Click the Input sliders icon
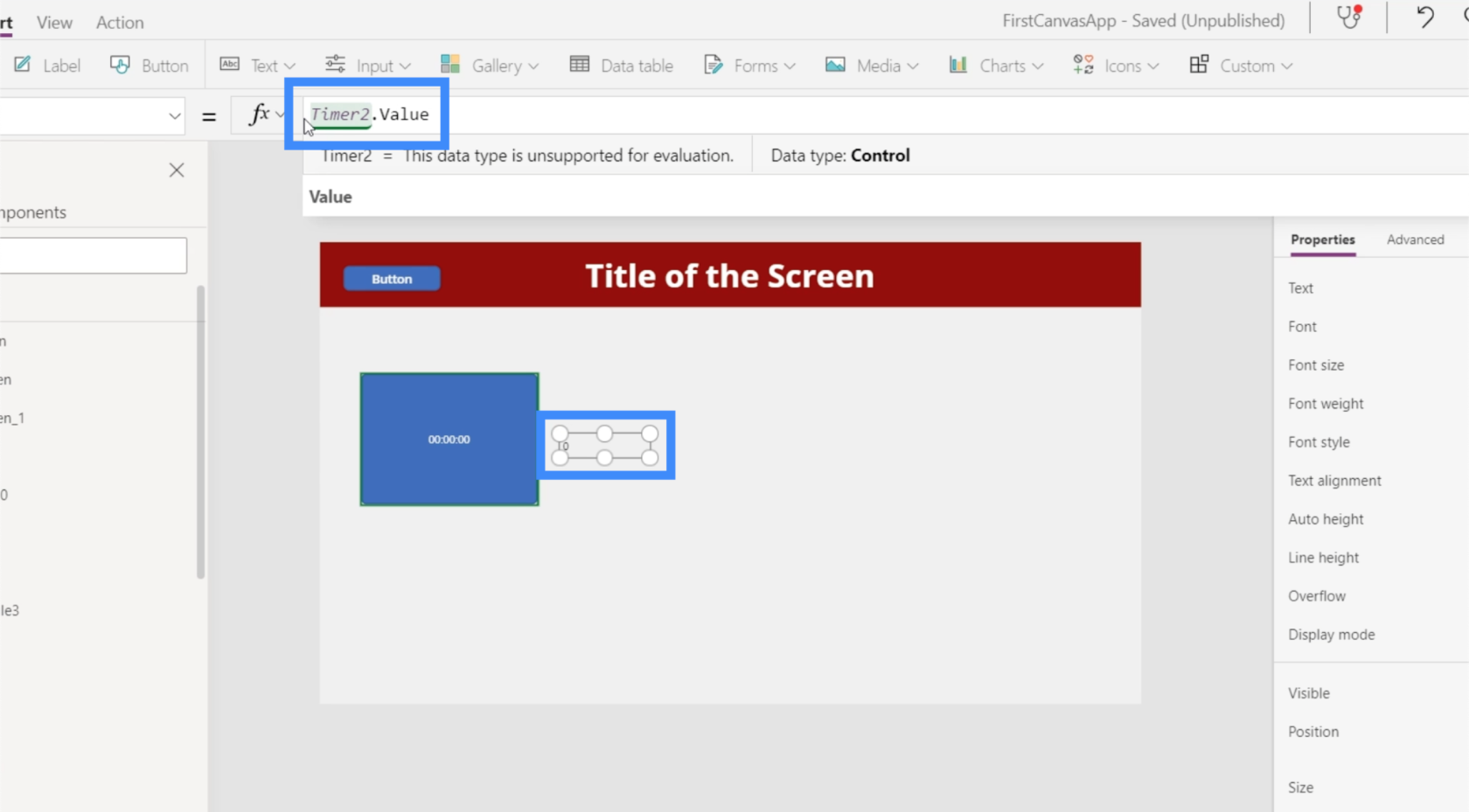This screenshot has height=812, width=1469. click(335, 65)
